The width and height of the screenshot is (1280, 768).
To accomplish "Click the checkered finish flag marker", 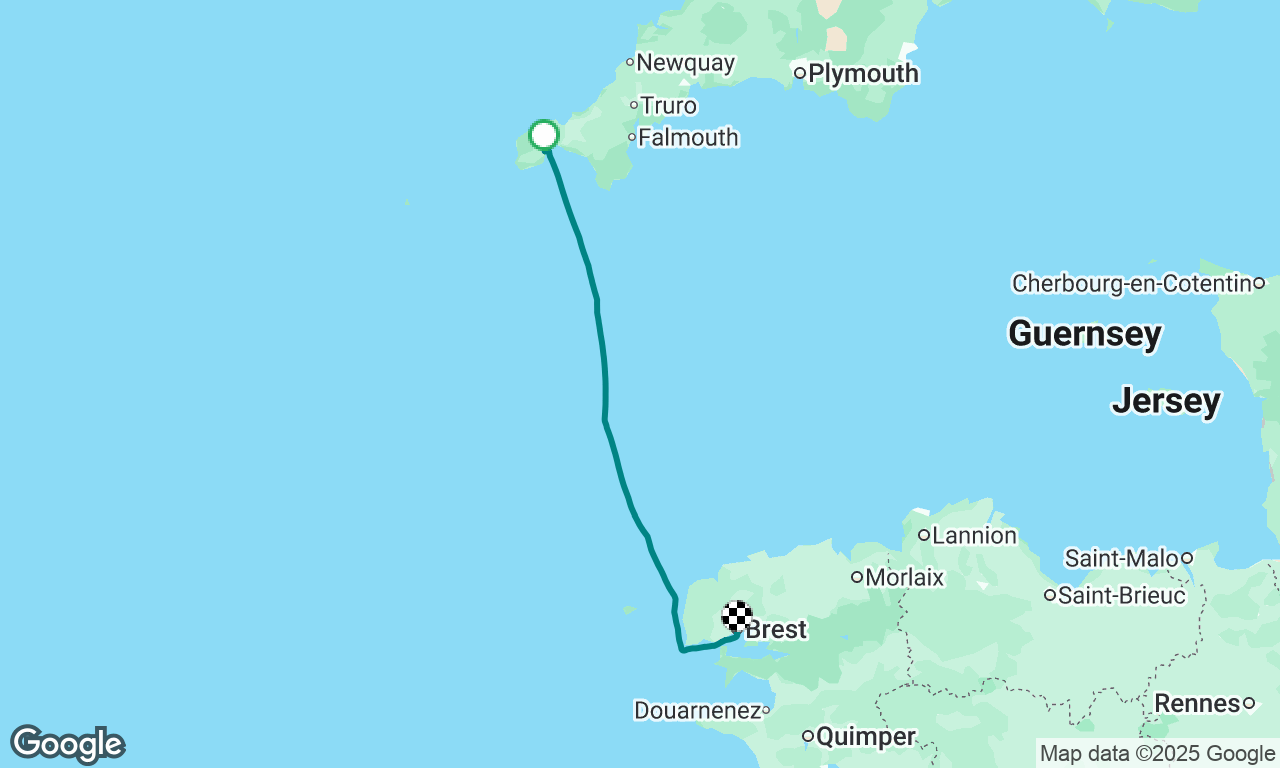I will (x=737, y=616).
